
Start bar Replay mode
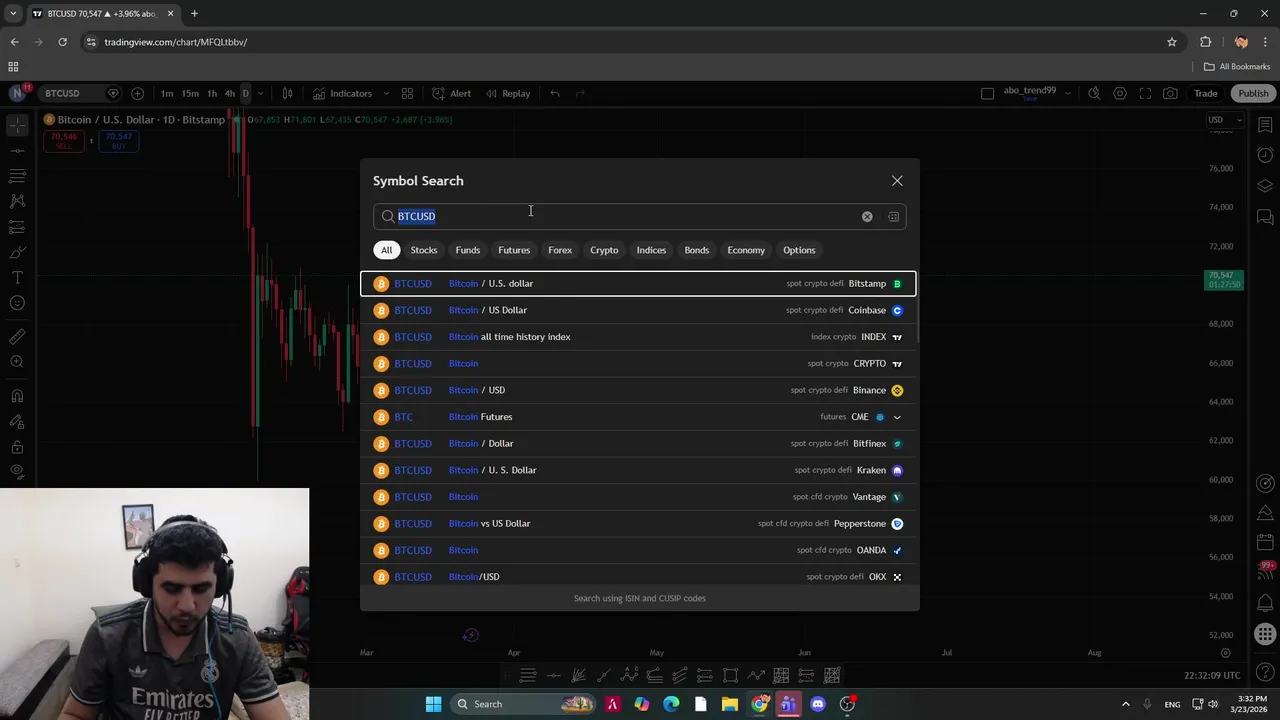coord(508,93)
